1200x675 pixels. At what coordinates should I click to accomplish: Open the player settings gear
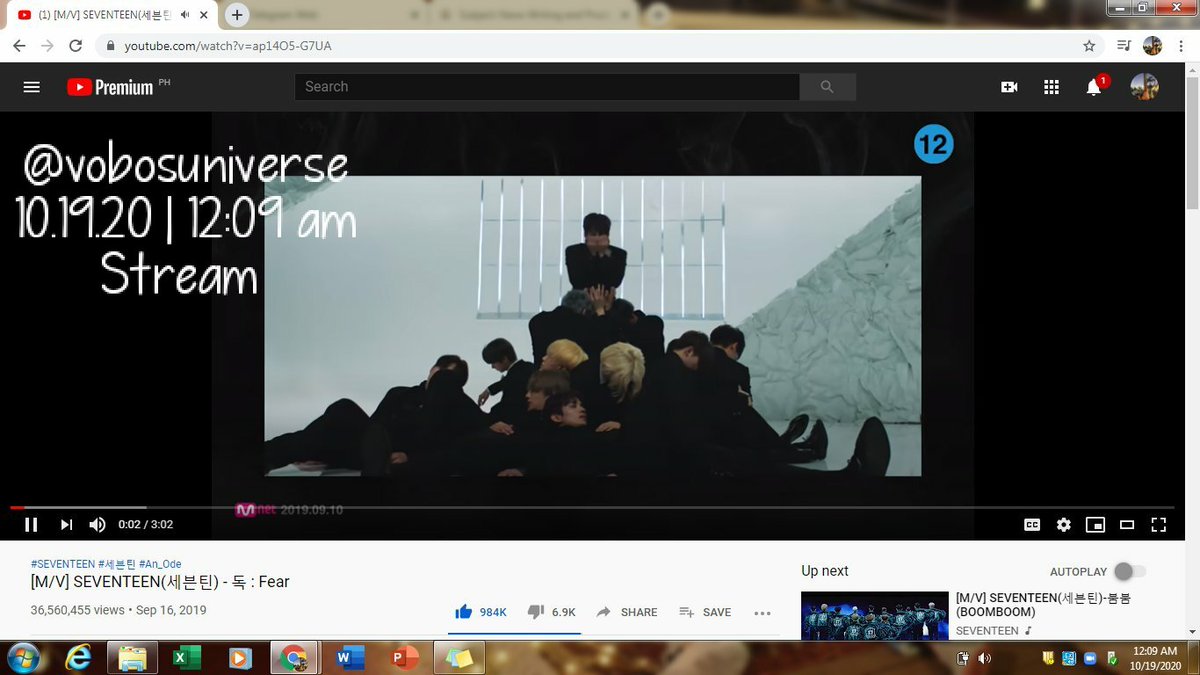pos(1064,524)
